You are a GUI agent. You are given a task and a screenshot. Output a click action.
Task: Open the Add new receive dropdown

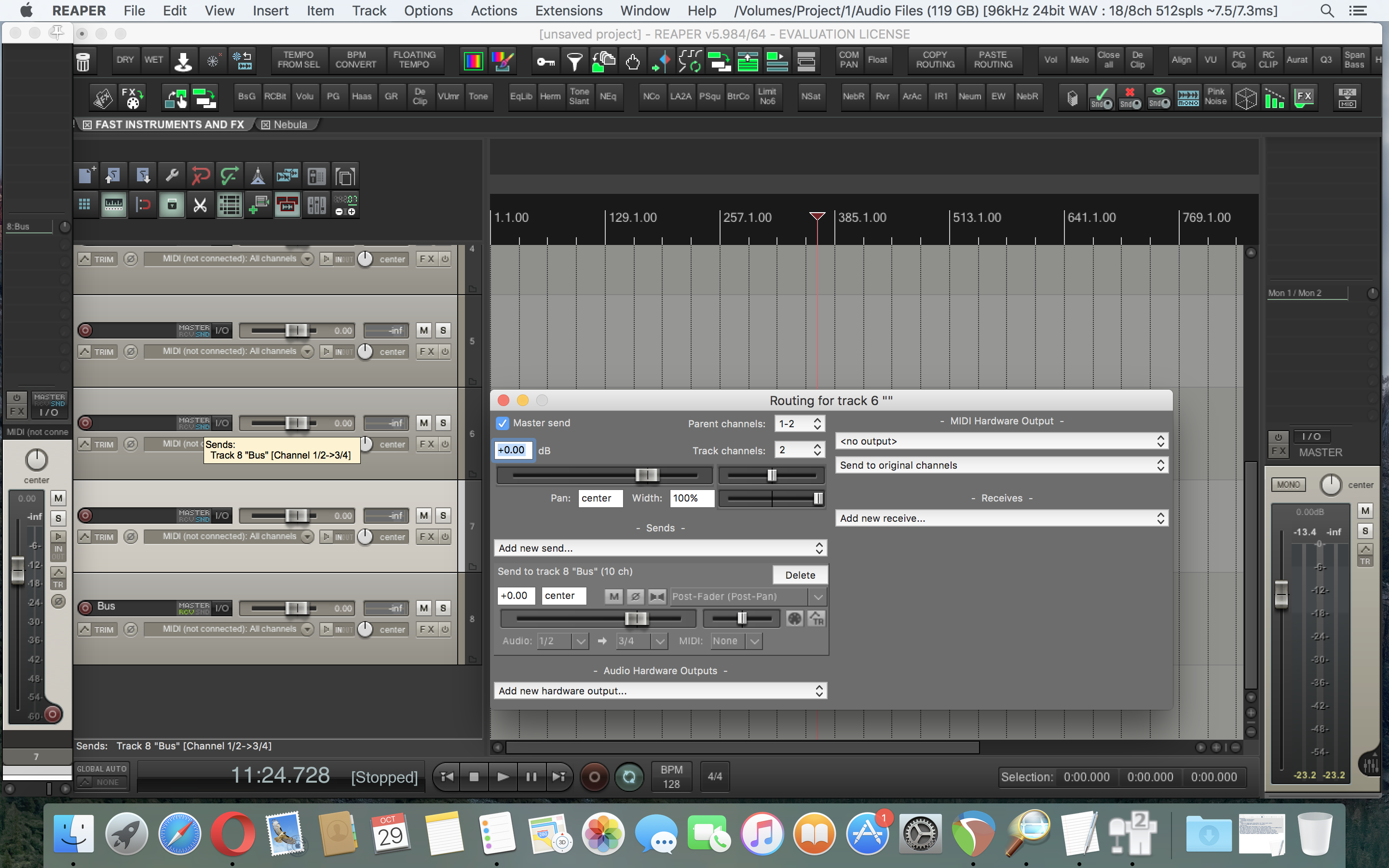coord(1001,518)
